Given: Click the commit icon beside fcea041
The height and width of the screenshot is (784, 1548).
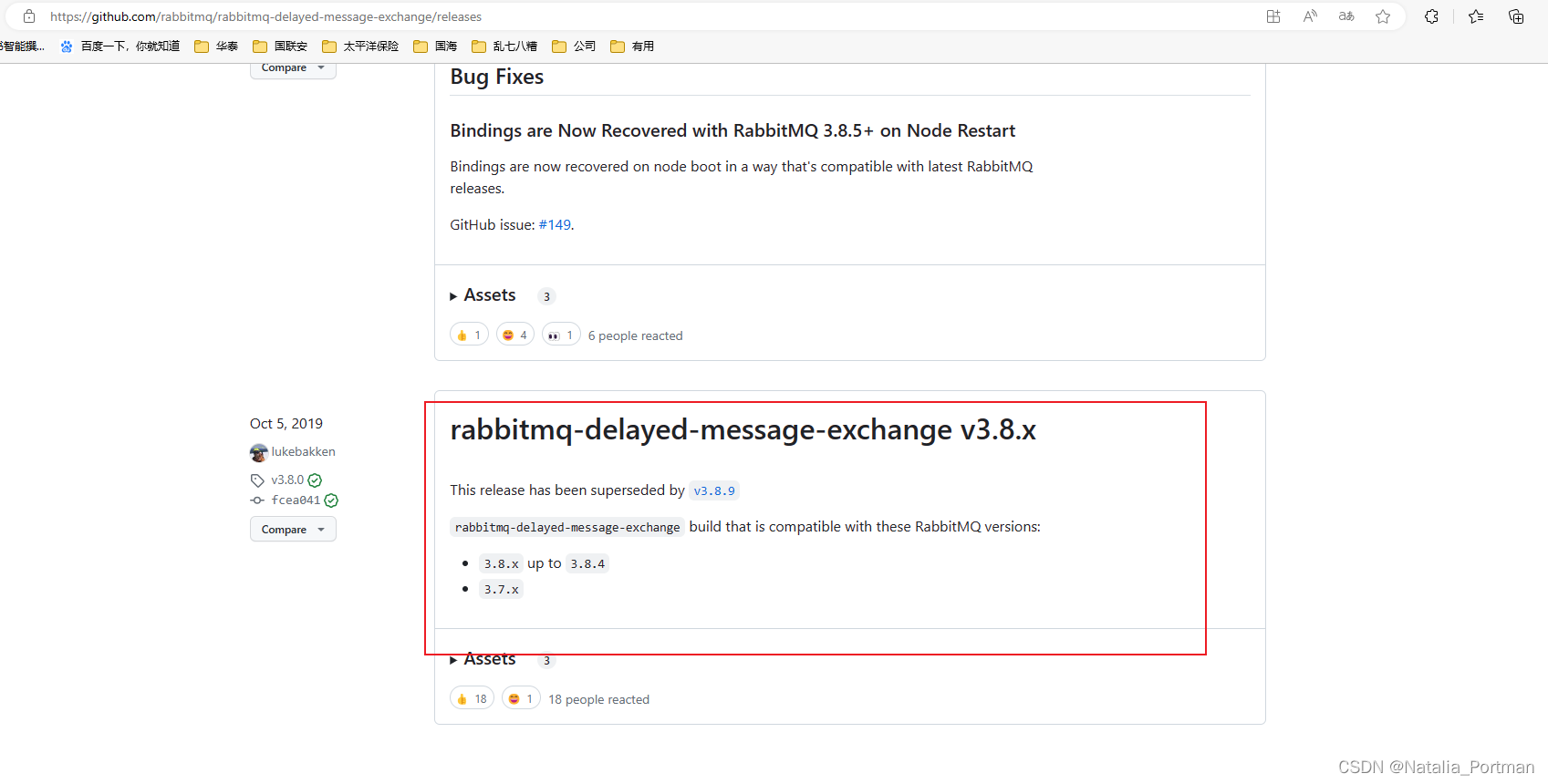Looking at the screenshot, I should click(257, 500).
